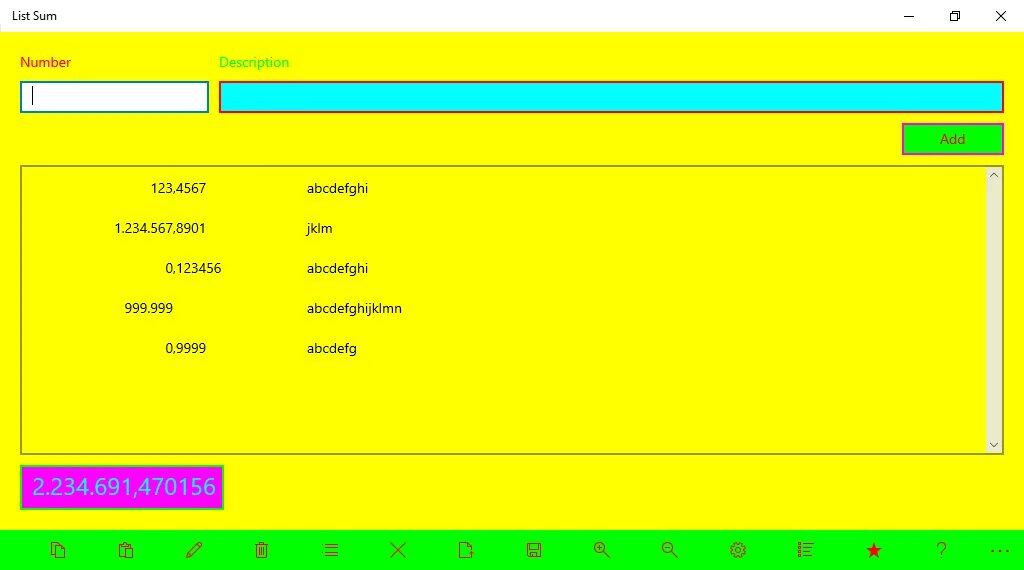Viewport: 1024px width, 570px height.
Task: Expand the toolbar with the three-dots button
Action: click(1000, 550)
